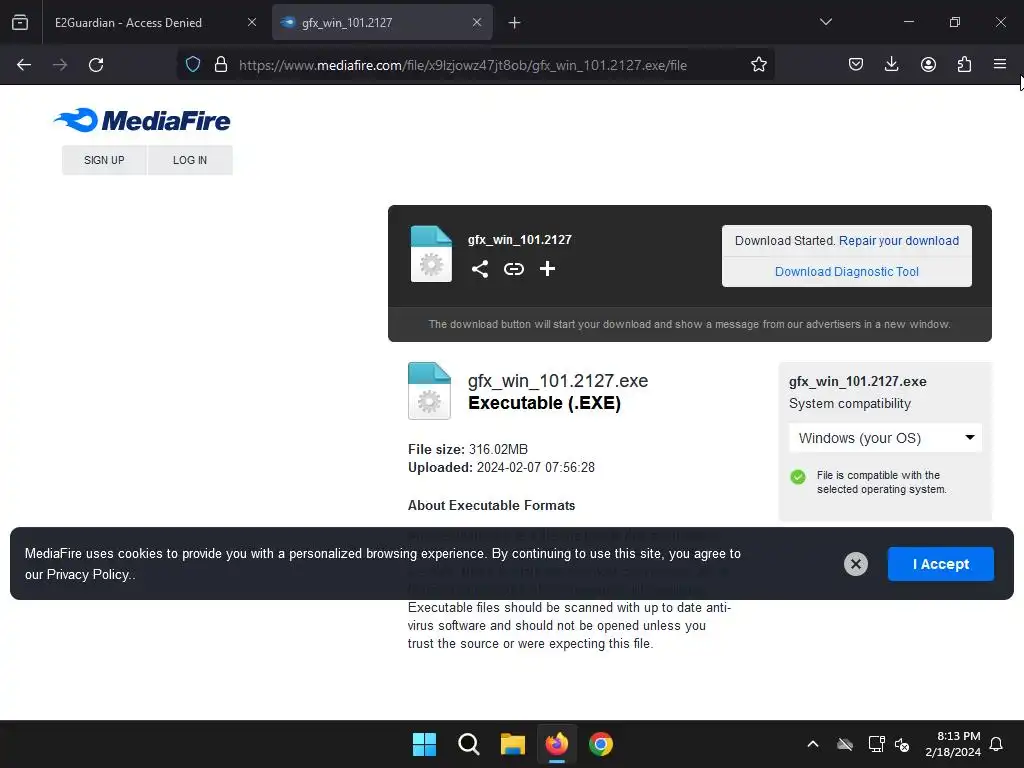Click Download Diagnostic Tool link
The image size is (1024, 768).
click(846, 272)
